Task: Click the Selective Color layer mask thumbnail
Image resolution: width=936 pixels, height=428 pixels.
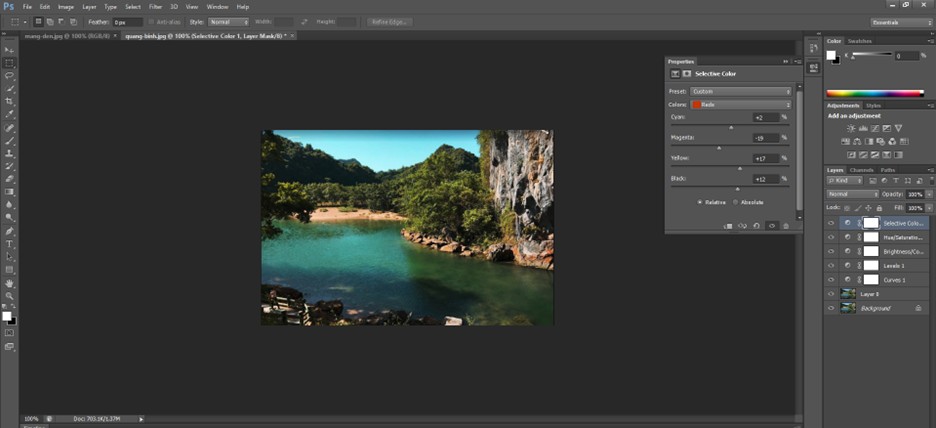Action: [871, 223]
